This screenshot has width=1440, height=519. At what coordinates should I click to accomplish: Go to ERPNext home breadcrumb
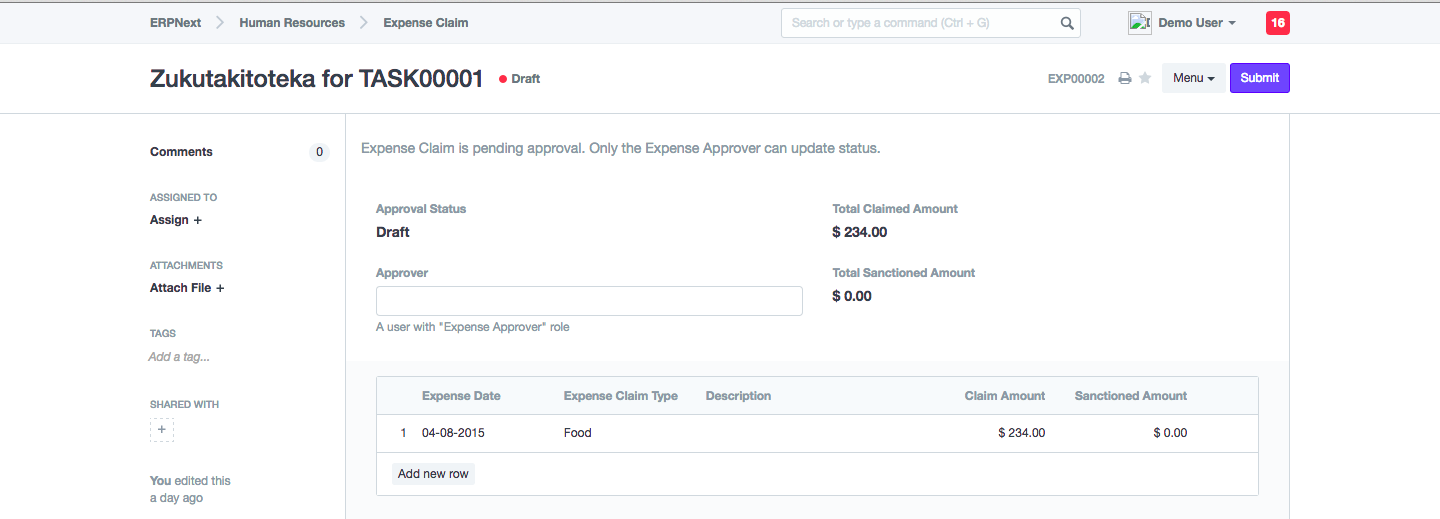click(175, 23)
